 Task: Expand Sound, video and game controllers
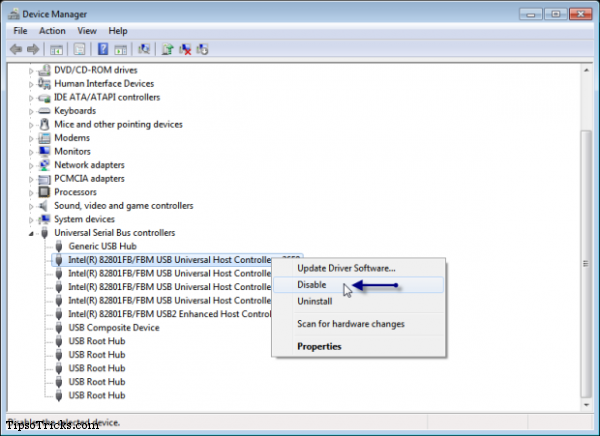tap(31, 206)
